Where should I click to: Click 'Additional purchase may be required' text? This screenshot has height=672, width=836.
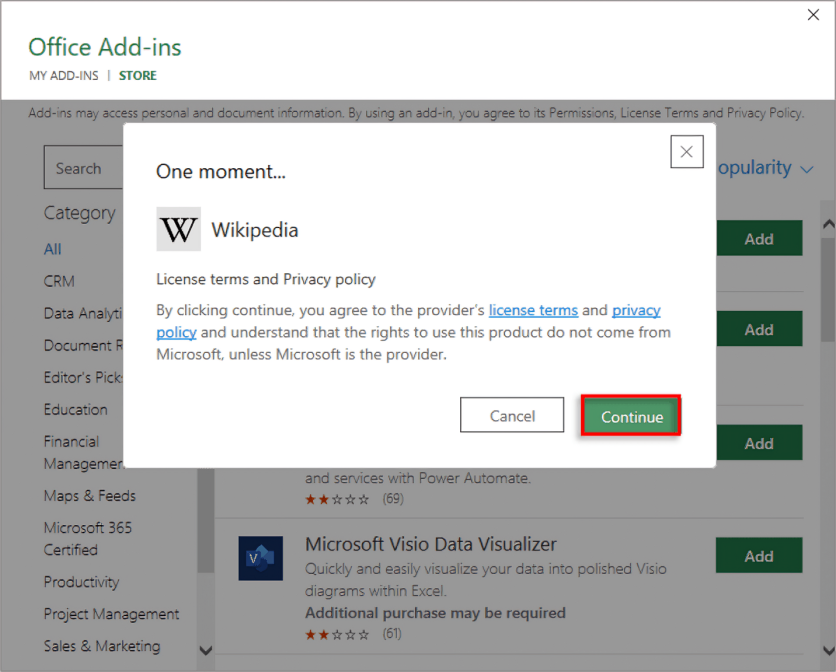435,613
